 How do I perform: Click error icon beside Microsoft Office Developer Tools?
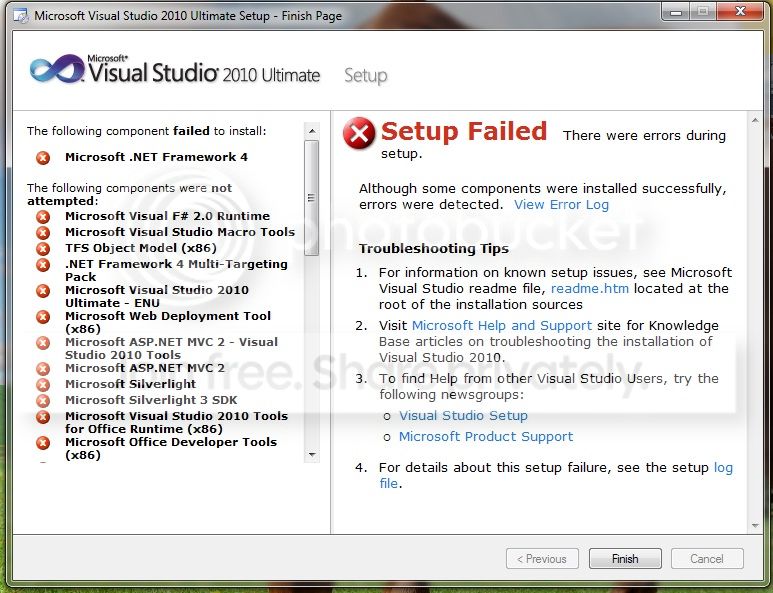tap(43, 443)
